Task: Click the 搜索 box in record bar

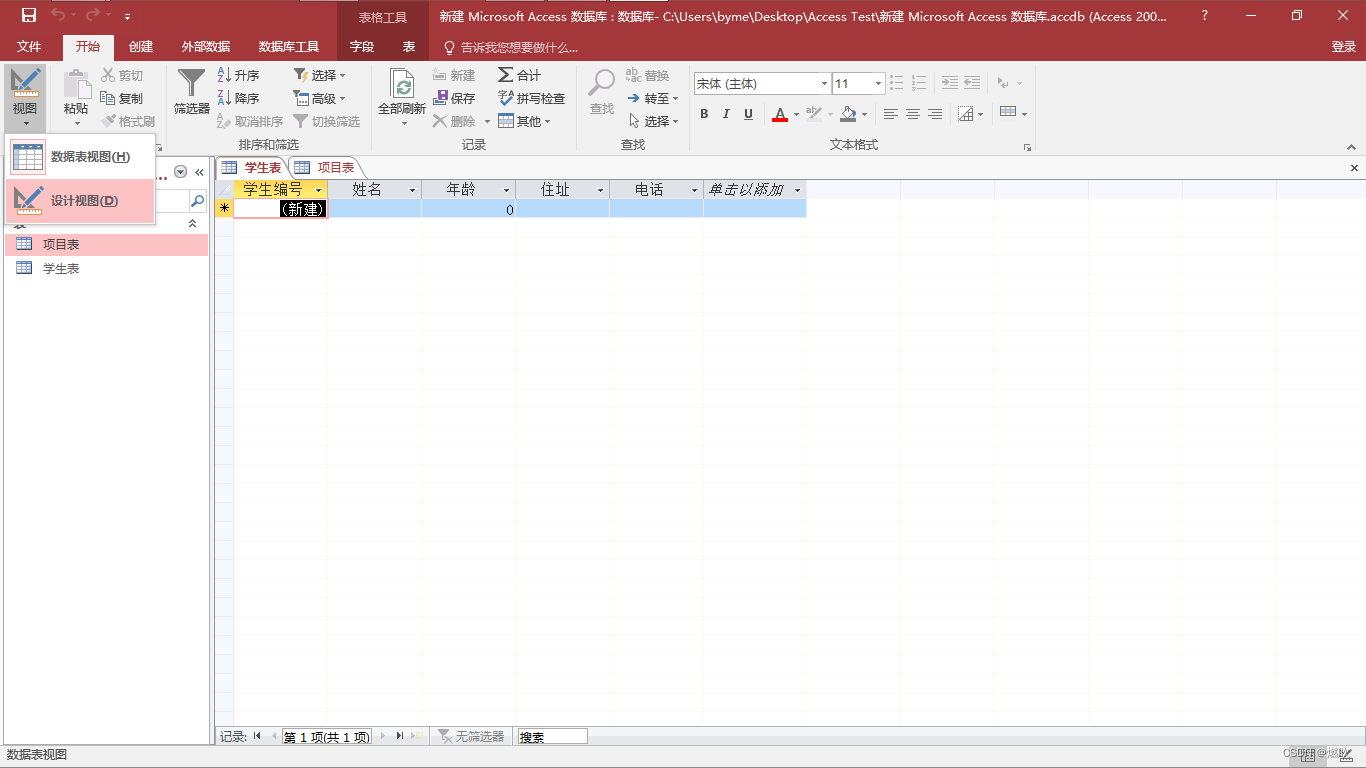Action: pos(552,737)
